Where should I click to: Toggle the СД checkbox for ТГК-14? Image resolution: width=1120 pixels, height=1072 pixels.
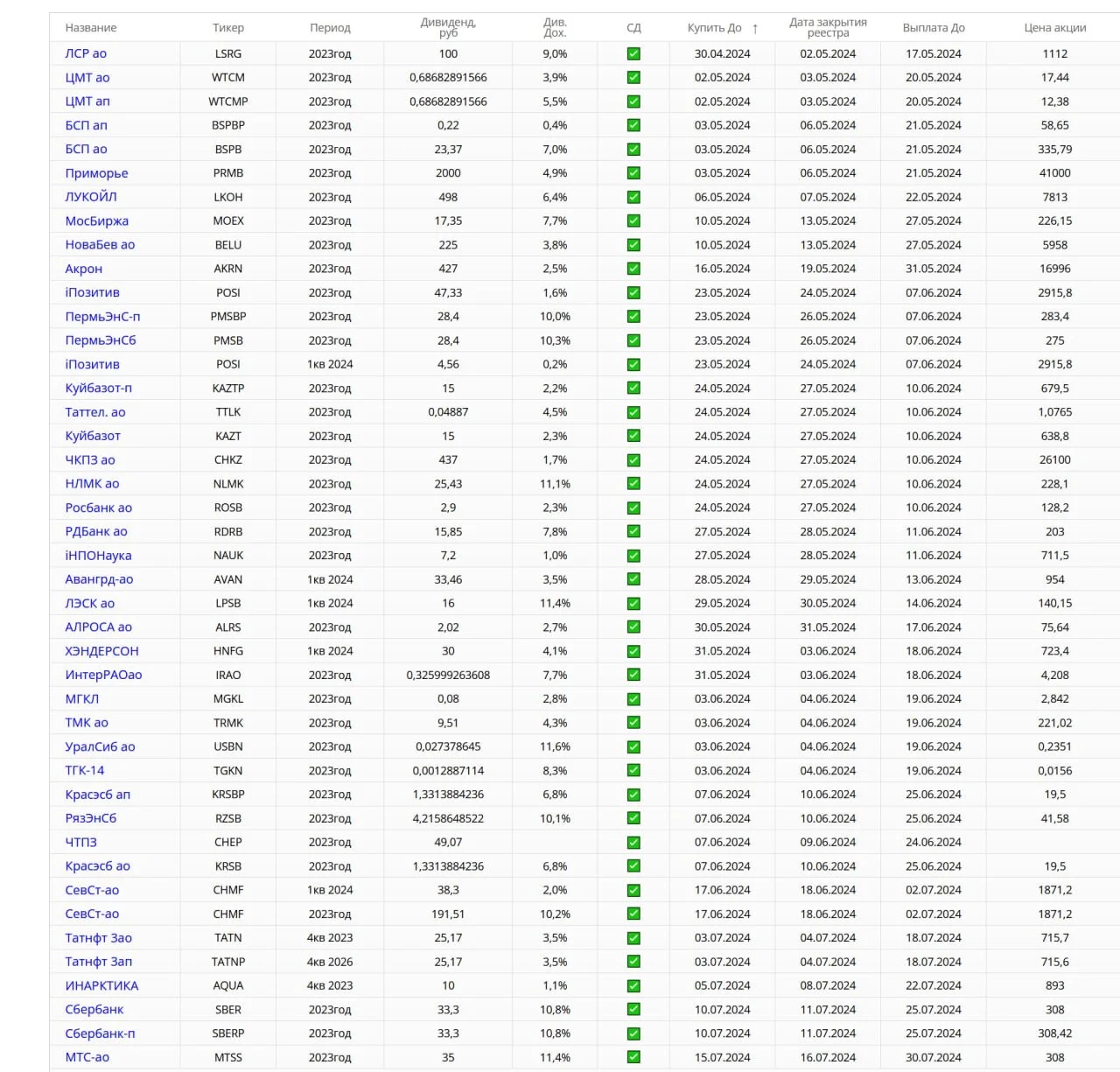633,771
